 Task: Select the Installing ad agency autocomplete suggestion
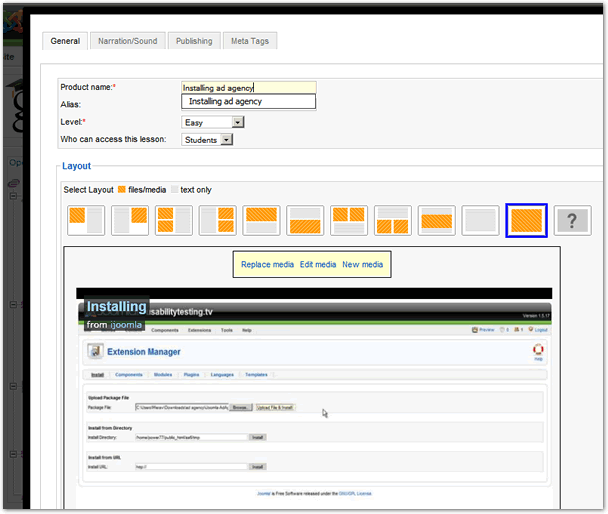pos(249,102)
